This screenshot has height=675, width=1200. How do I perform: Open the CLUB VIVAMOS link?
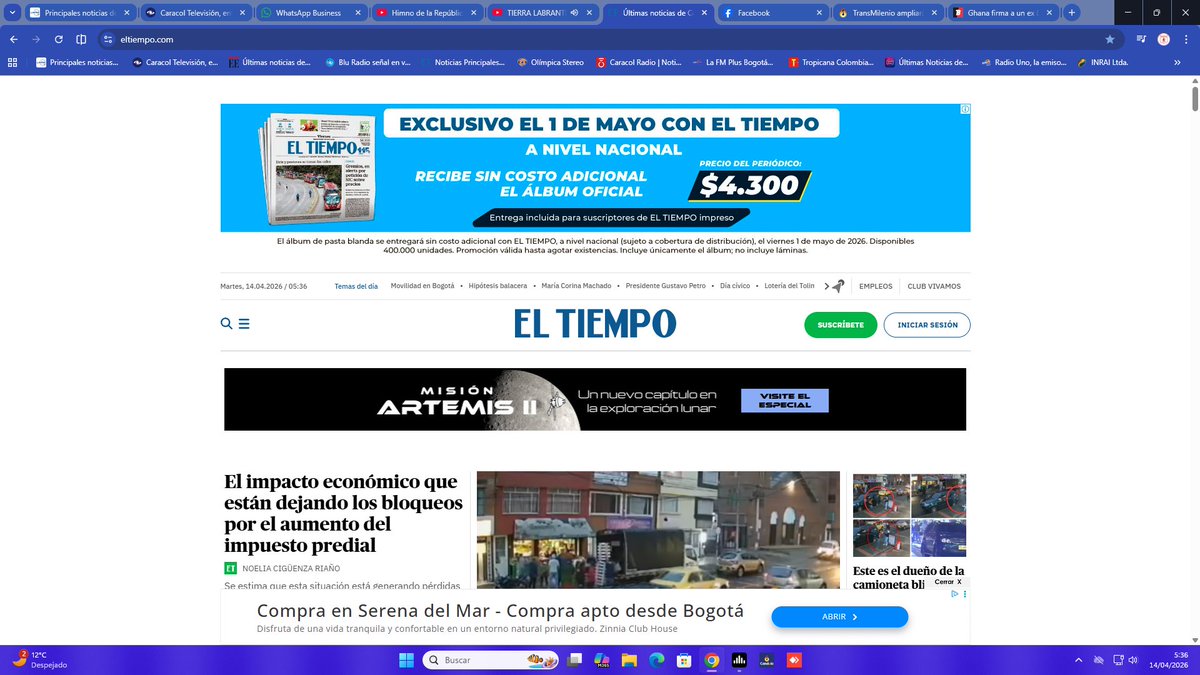934,286
